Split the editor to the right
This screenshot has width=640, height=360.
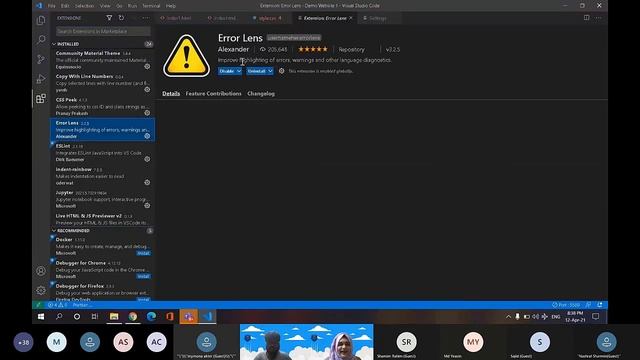tap(587, 18)
